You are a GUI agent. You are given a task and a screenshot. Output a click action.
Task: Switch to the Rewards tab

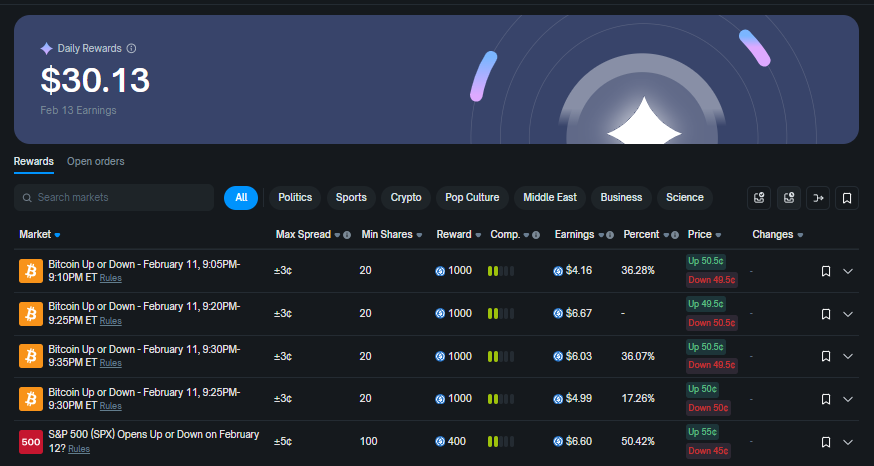tap(34, 162)
